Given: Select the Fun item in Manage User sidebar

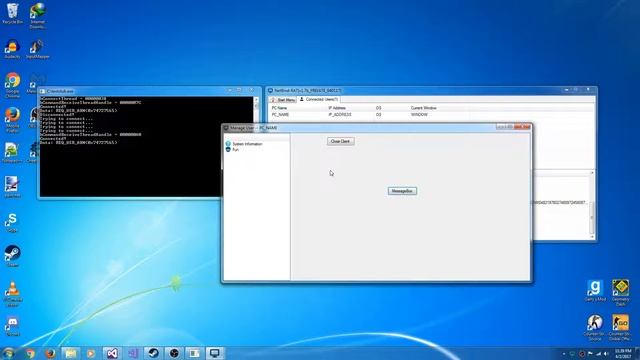Looking at the screenshot, I should point(236,150).
